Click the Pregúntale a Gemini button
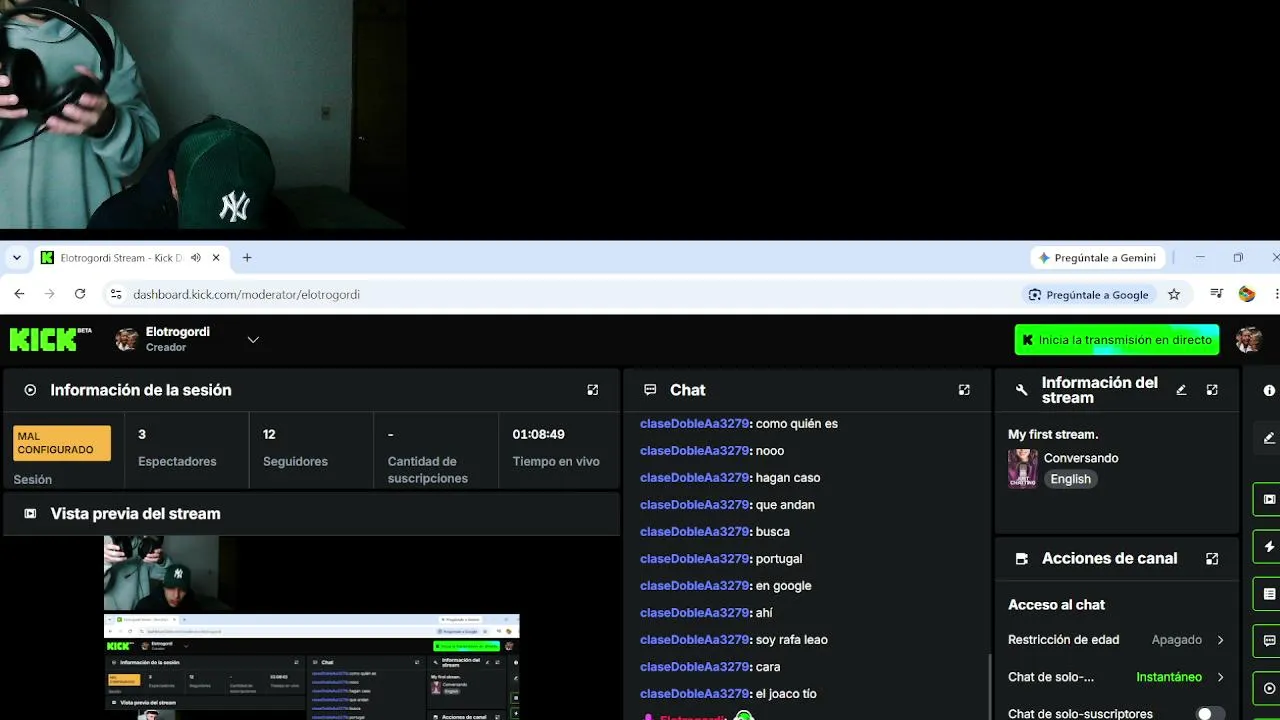 click(1097, 258)
